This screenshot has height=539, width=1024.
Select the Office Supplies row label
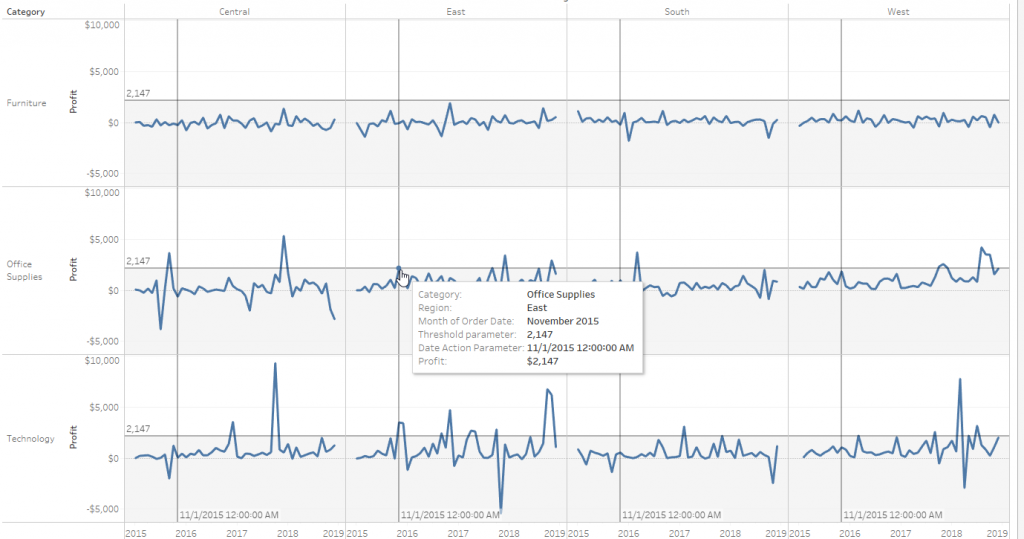[x=24, y=270]
